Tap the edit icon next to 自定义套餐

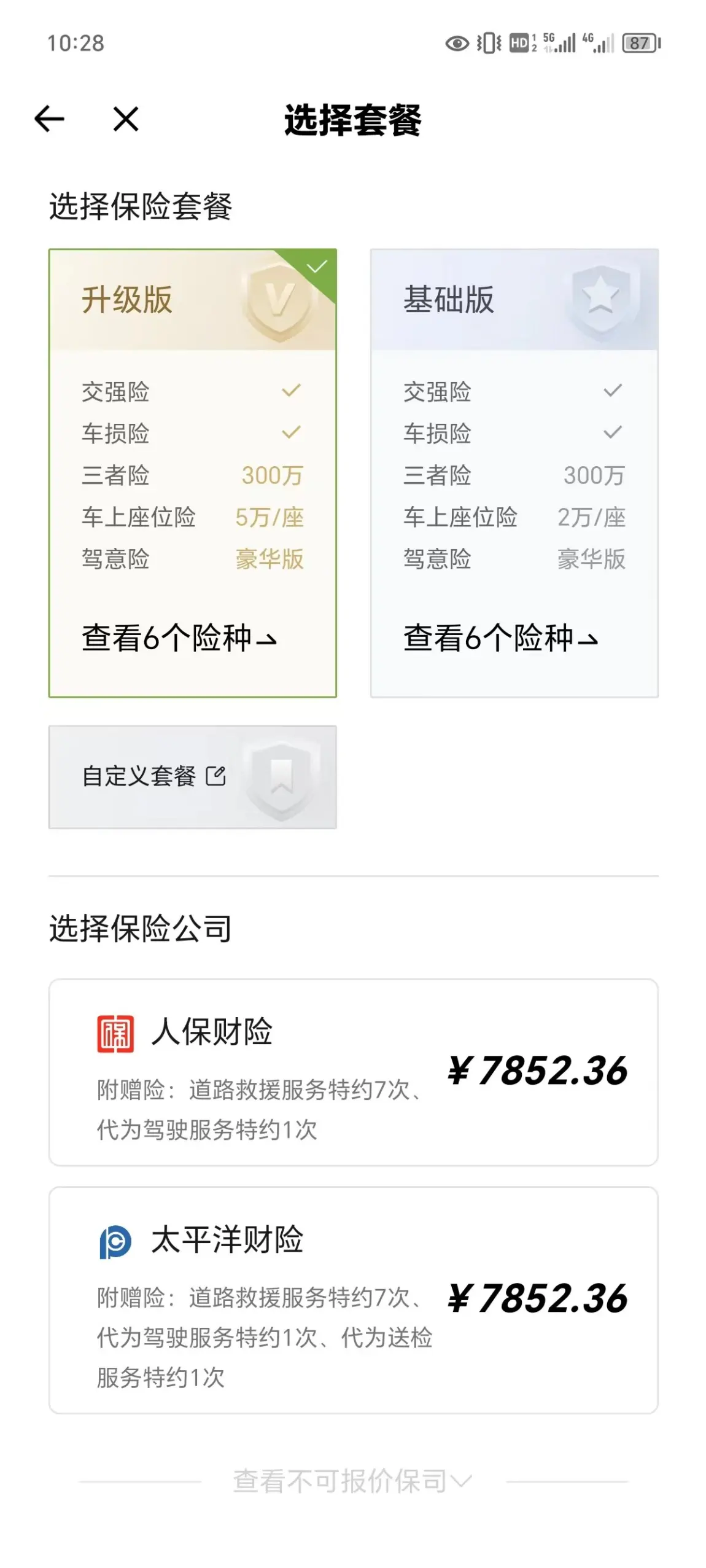[x=215, y=776]
